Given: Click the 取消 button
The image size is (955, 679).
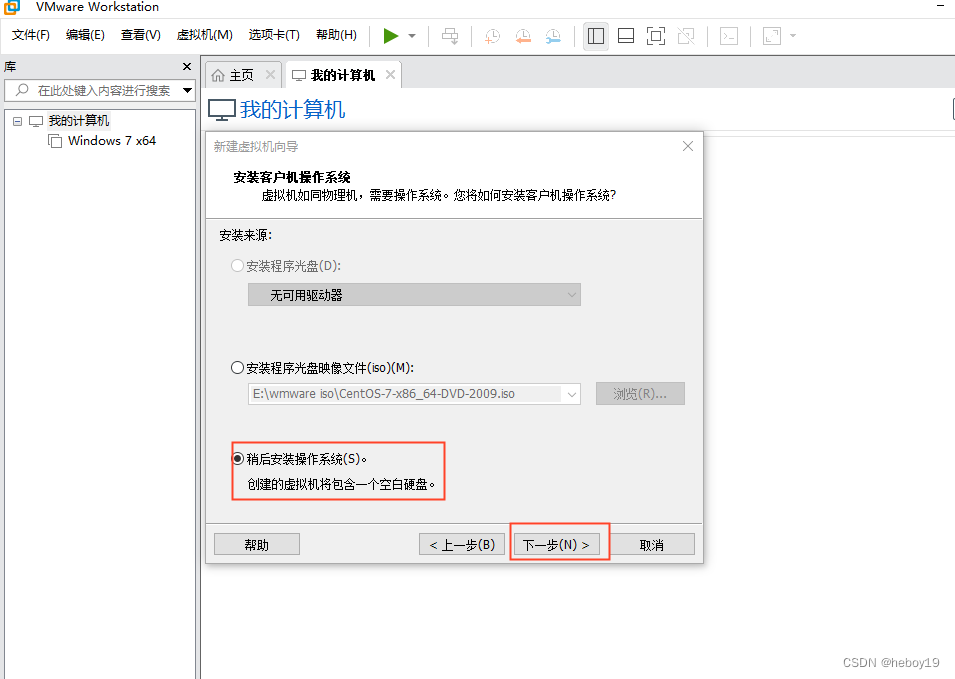Looking at the screenshot, I should 652,544.
